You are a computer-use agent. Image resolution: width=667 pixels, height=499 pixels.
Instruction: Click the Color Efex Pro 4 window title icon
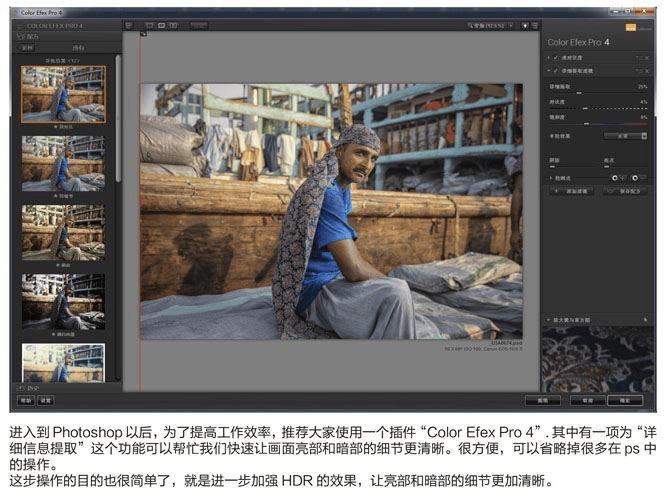(x=17, y=13)
